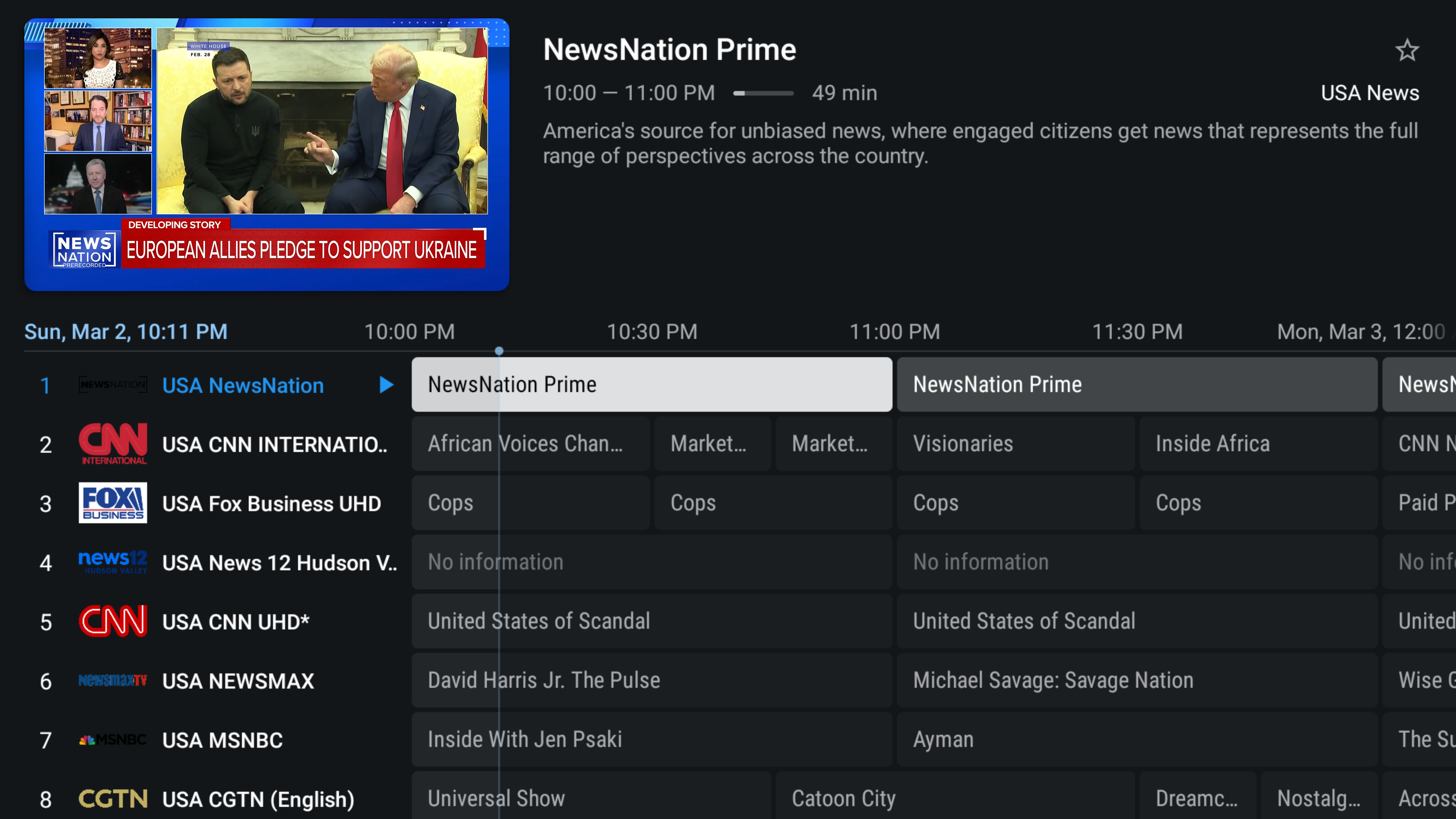The width and height of the screenshot is (1456, 819).
Task: Select channel USA NewsNation
Action: [243, 386]
